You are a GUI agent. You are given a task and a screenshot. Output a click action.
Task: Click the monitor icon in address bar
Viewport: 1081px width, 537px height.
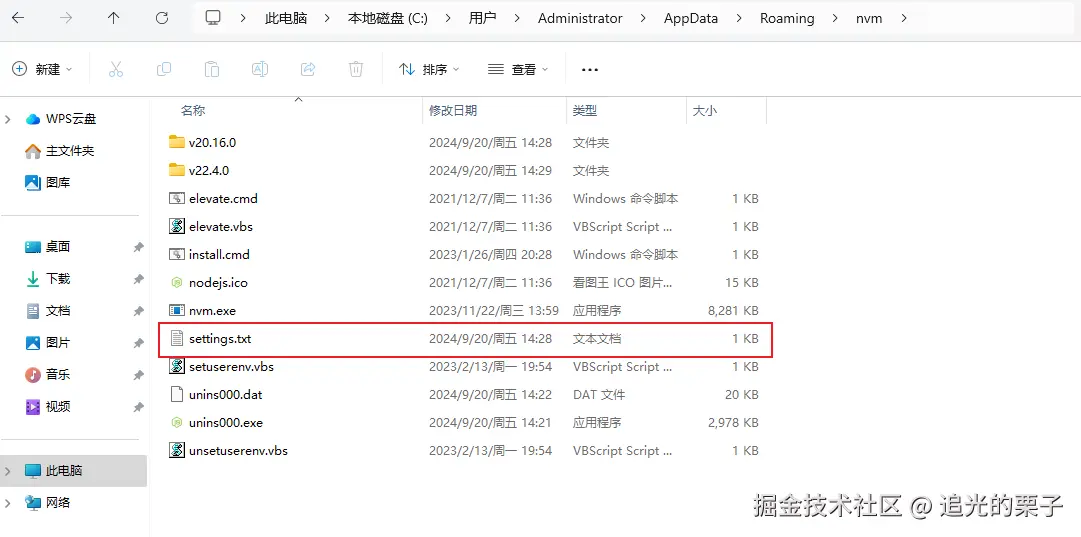[213, 19]
